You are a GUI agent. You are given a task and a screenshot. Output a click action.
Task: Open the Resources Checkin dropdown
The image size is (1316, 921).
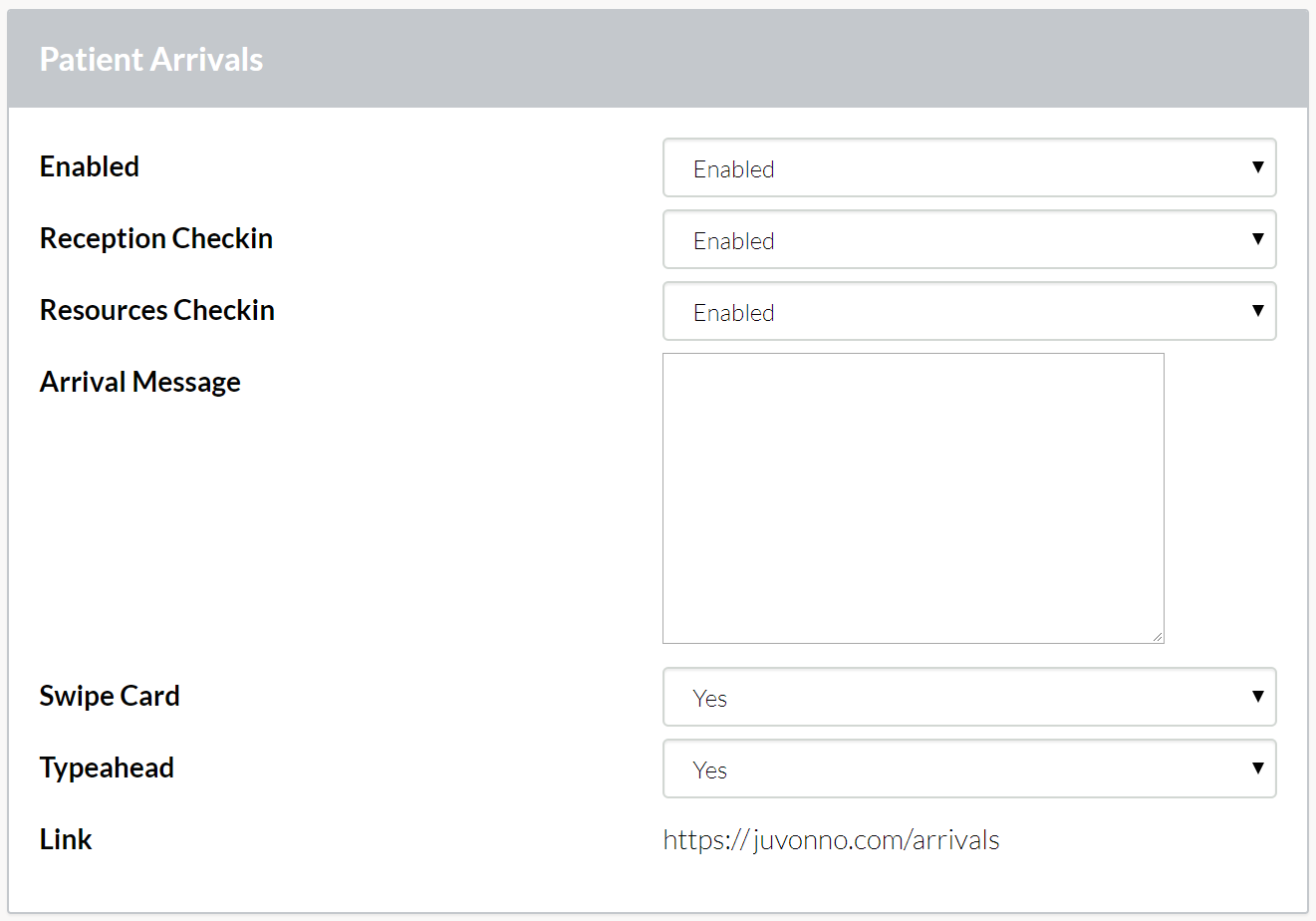(969, 311)
